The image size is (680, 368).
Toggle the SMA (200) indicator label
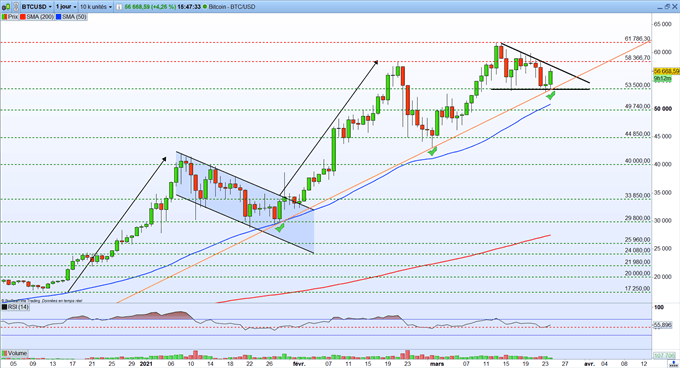(36, 17)
